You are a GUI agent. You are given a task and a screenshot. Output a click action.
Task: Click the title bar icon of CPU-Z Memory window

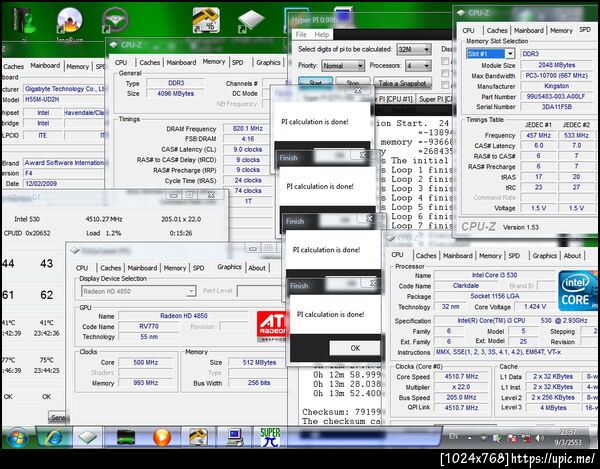(x=113, y=45)
